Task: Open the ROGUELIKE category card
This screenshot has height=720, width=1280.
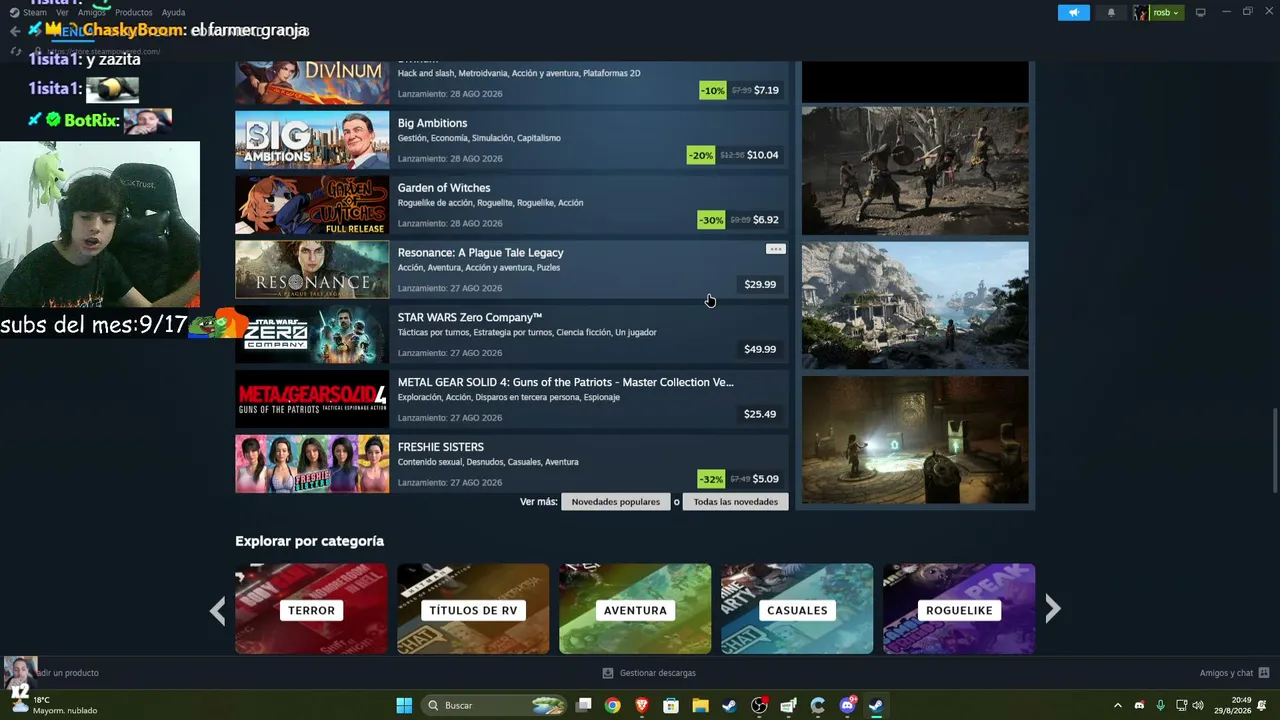Action: [x=959, y=609]
